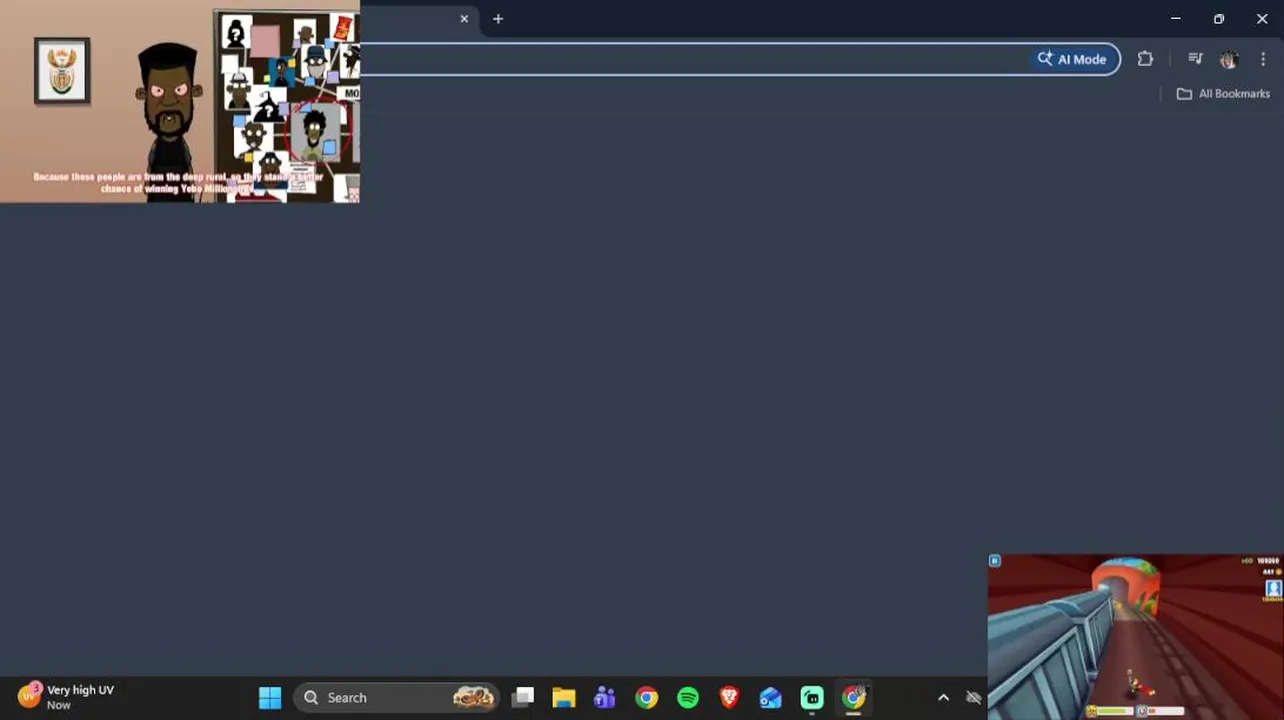Open Task View from the taskbar

click(x=523, y=698)
